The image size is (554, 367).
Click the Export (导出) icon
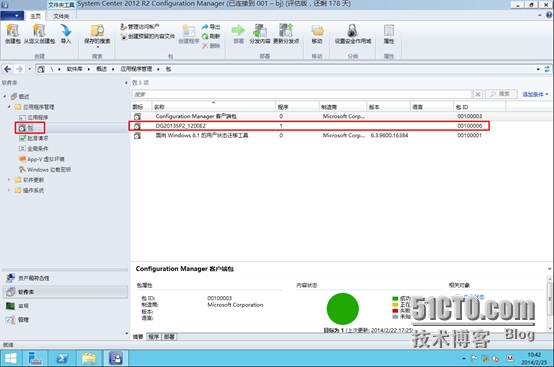[211, 26]
